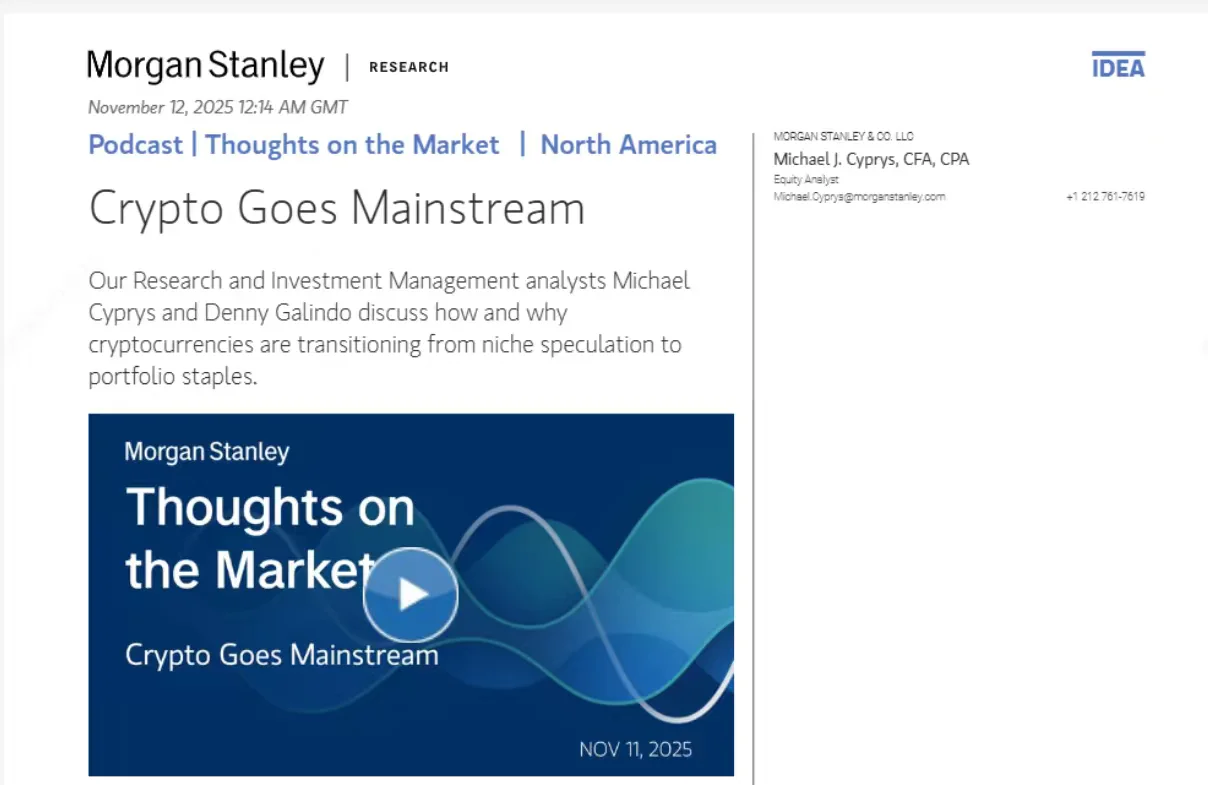This screenshot has height=785, width=1208.
Task: Click the Morgan Stanley header logo
Action: point(205,67)
